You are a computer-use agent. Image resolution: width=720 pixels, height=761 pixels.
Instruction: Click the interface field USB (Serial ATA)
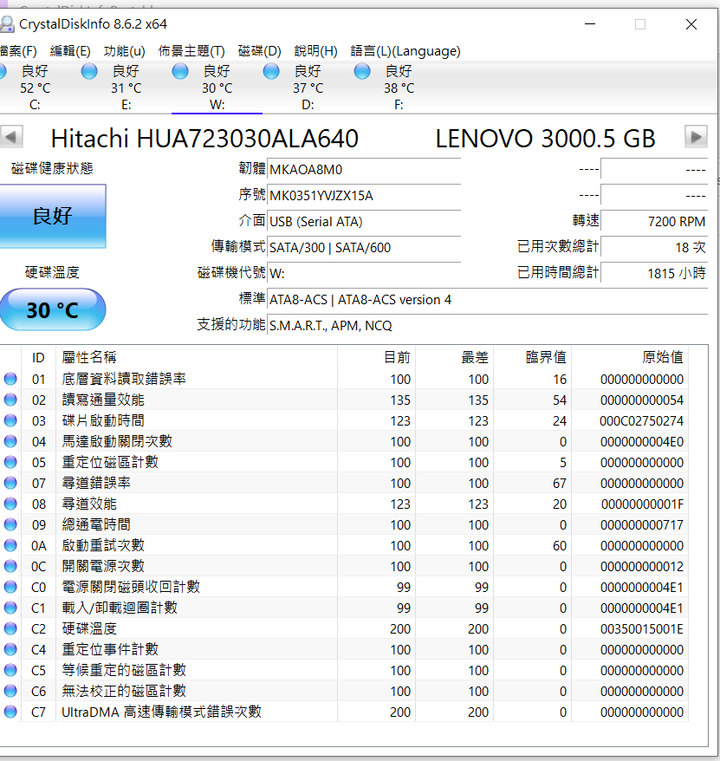coord(364,222)
